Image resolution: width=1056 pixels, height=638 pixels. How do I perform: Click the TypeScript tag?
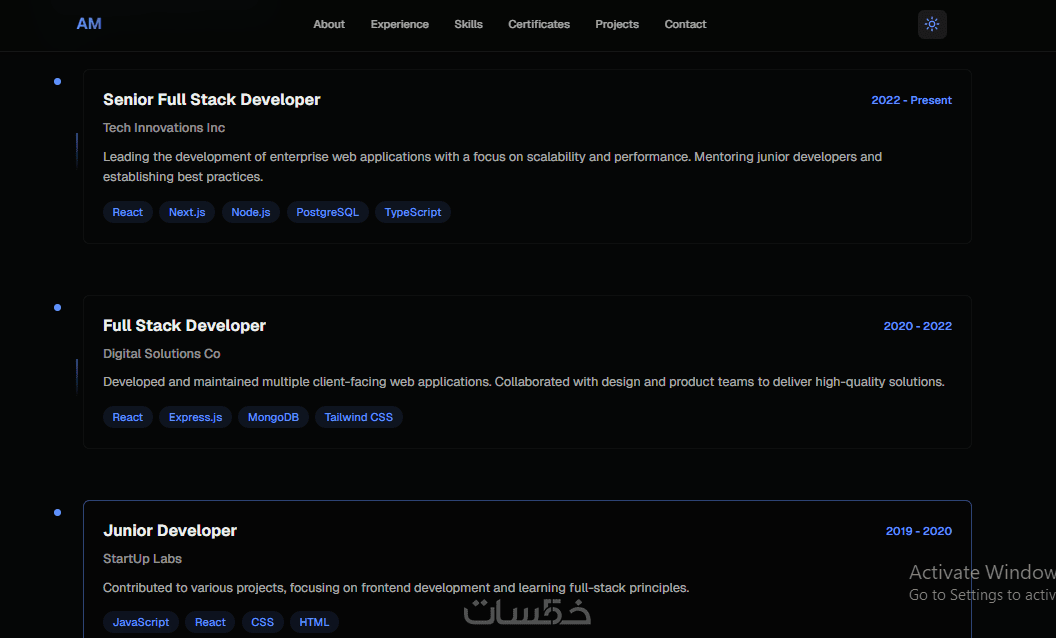pos(413,212)
